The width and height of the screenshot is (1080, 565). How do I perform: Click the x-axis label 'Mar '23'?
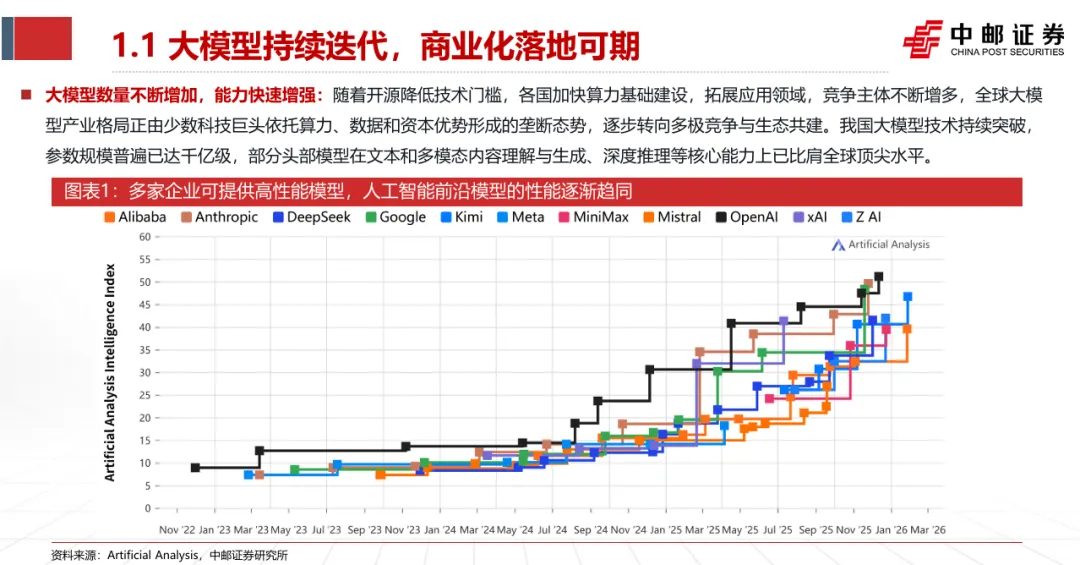coord(251,530)
